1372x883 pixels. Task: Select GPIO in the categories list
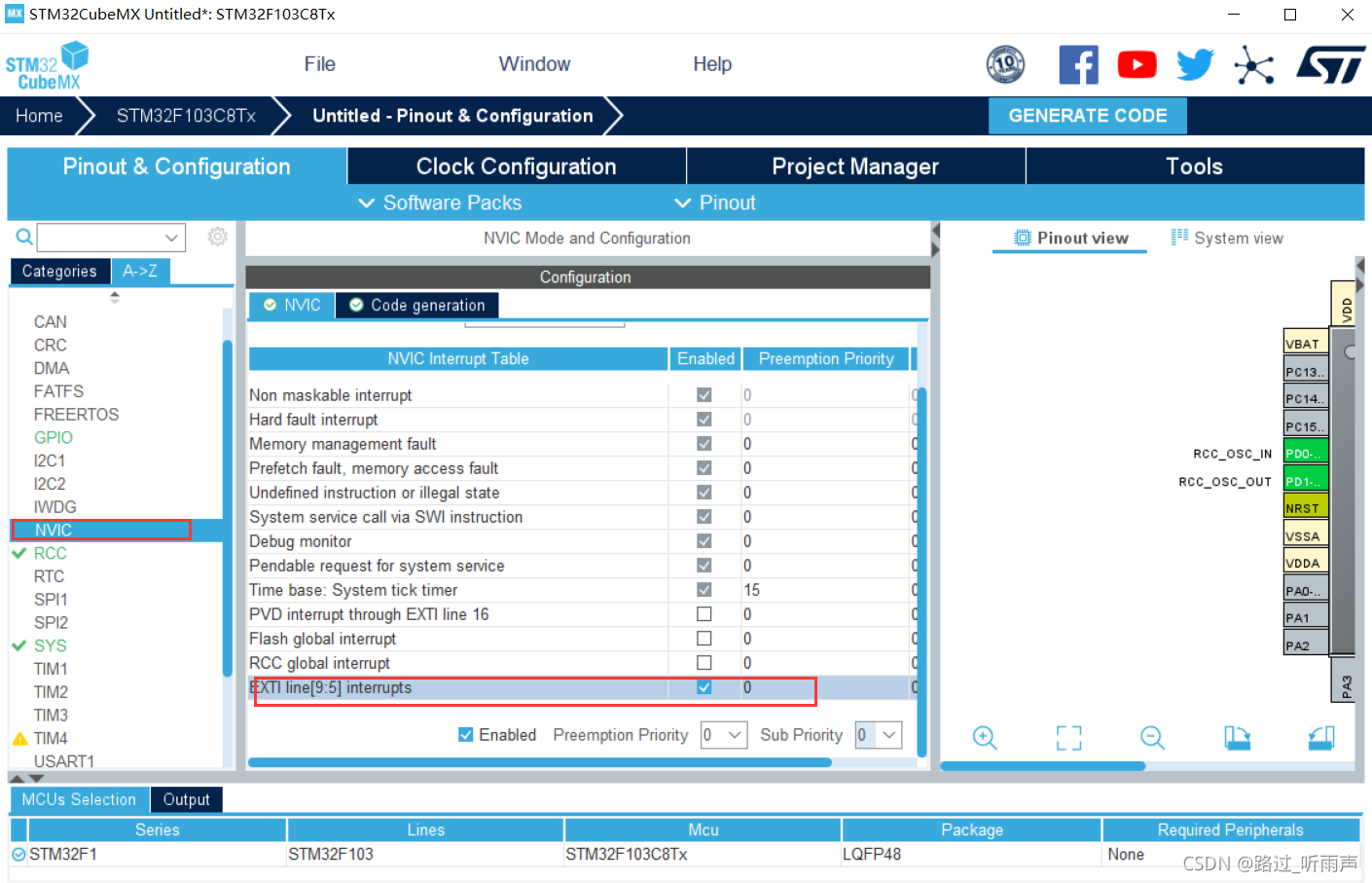[54, 437]
